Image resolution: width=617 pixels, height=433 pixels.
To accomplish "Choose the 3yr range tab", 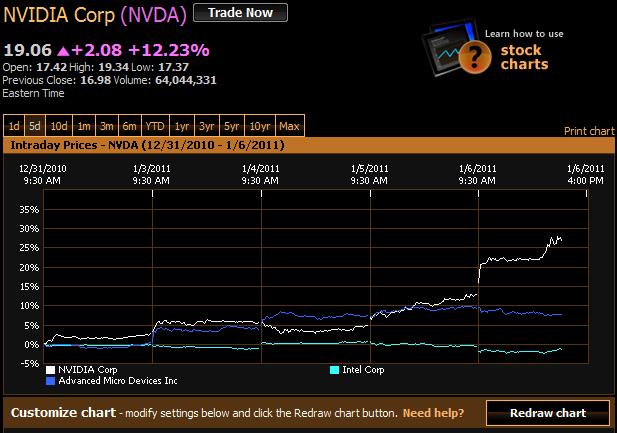I will (207, 126).
